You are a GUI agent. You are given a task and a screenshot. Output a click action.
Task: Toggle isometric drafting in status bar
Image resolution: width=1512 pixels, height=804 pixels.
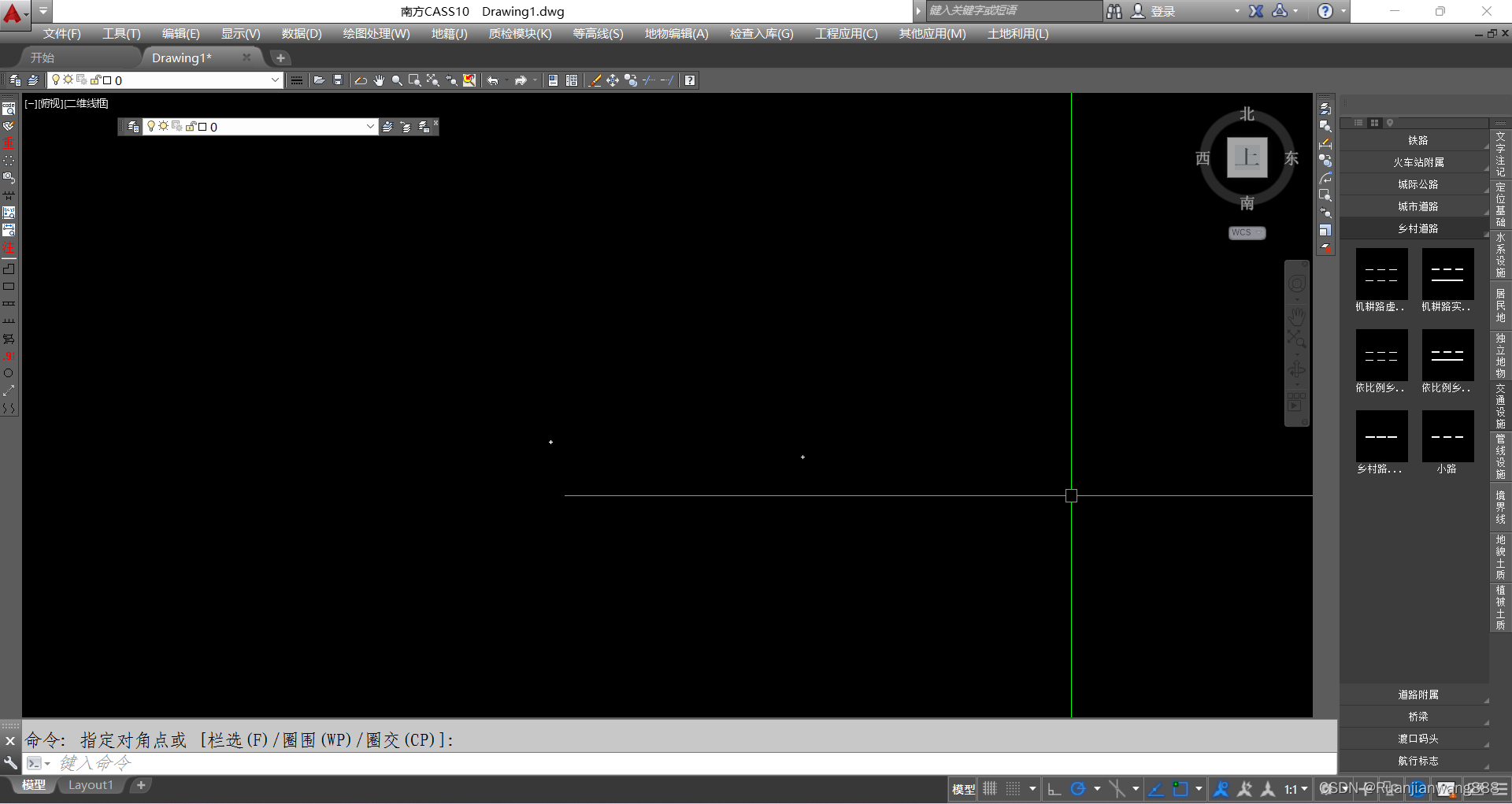pyautogui.click(x=1117, y=788)
